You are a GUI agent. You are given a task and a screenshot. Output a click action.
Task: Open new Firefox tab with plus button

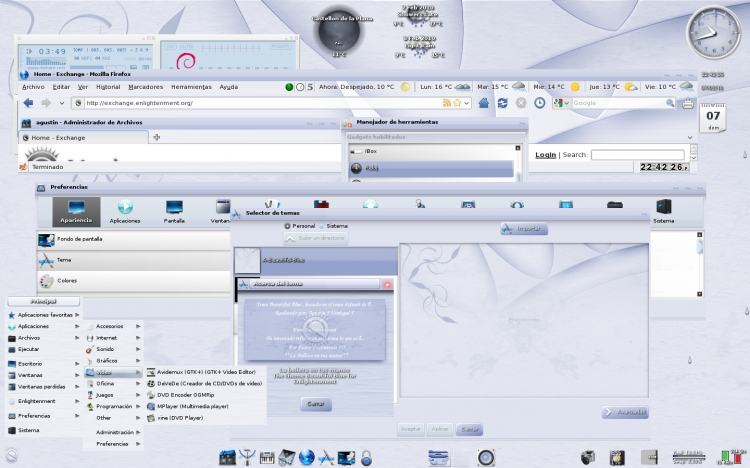point(156,137)
